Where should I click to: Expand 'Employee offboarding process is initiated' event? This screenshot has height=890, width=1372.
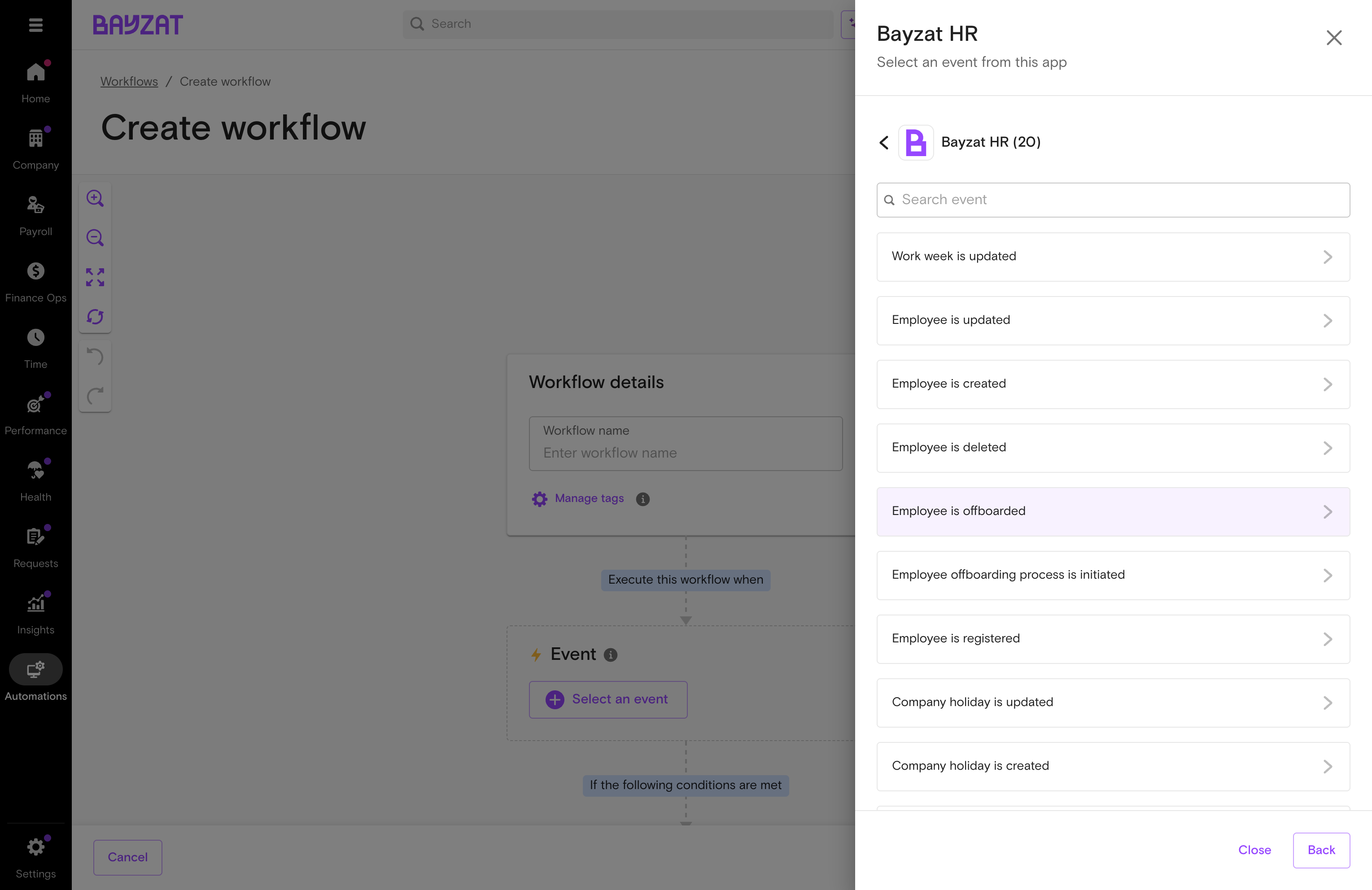pyautogui.click(x=1113, y=575)
